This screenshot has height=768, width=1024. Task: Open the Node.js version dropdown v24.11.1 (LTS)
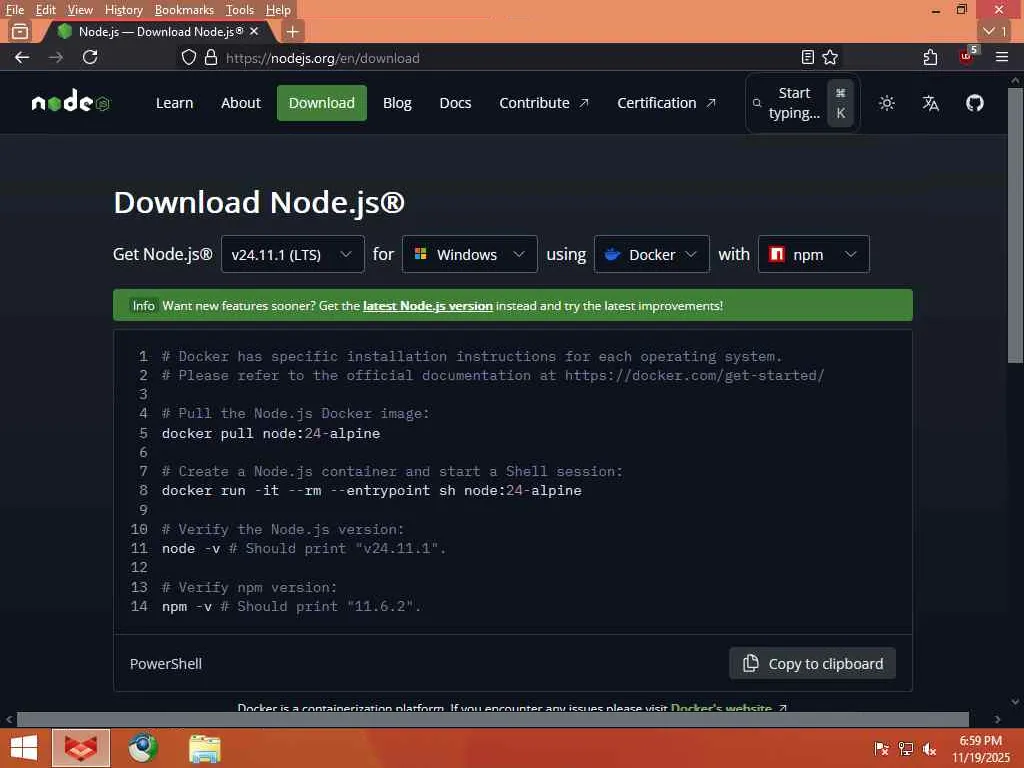pos(293,254)
